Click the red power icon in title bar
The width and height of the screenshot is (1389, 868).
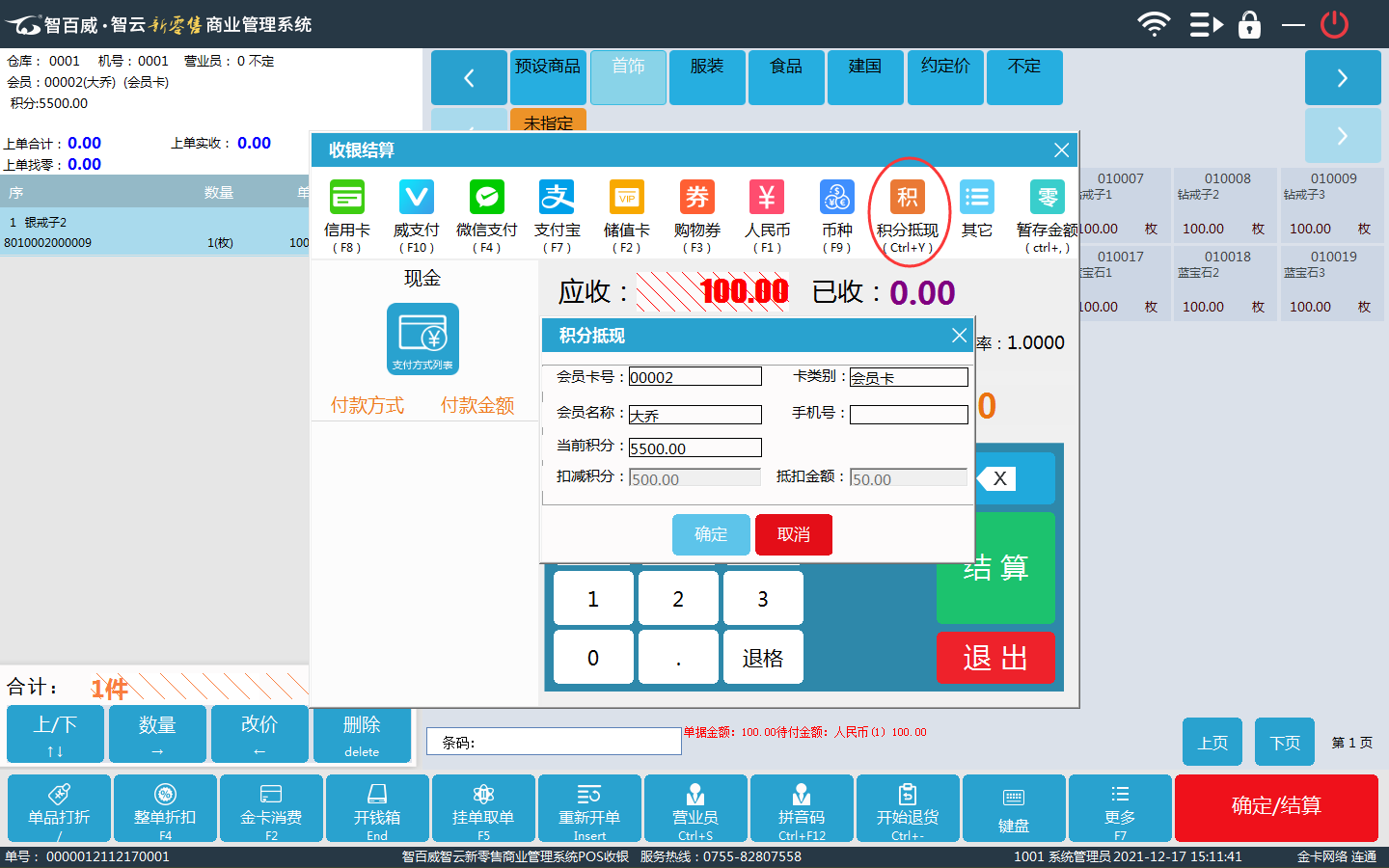point(1335,24)
